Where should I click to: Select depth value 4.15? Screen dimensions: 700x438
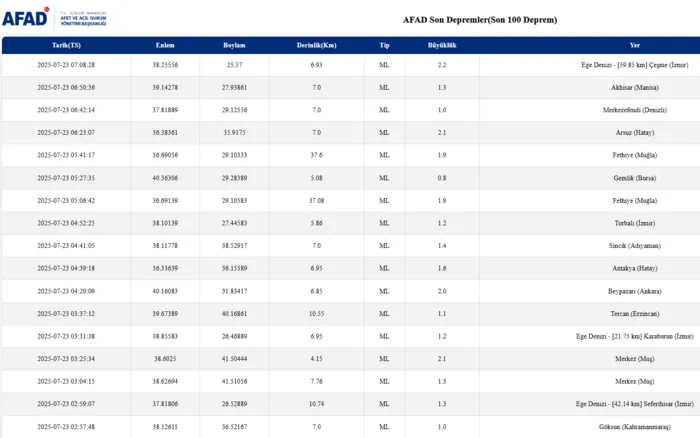[317, 359]
